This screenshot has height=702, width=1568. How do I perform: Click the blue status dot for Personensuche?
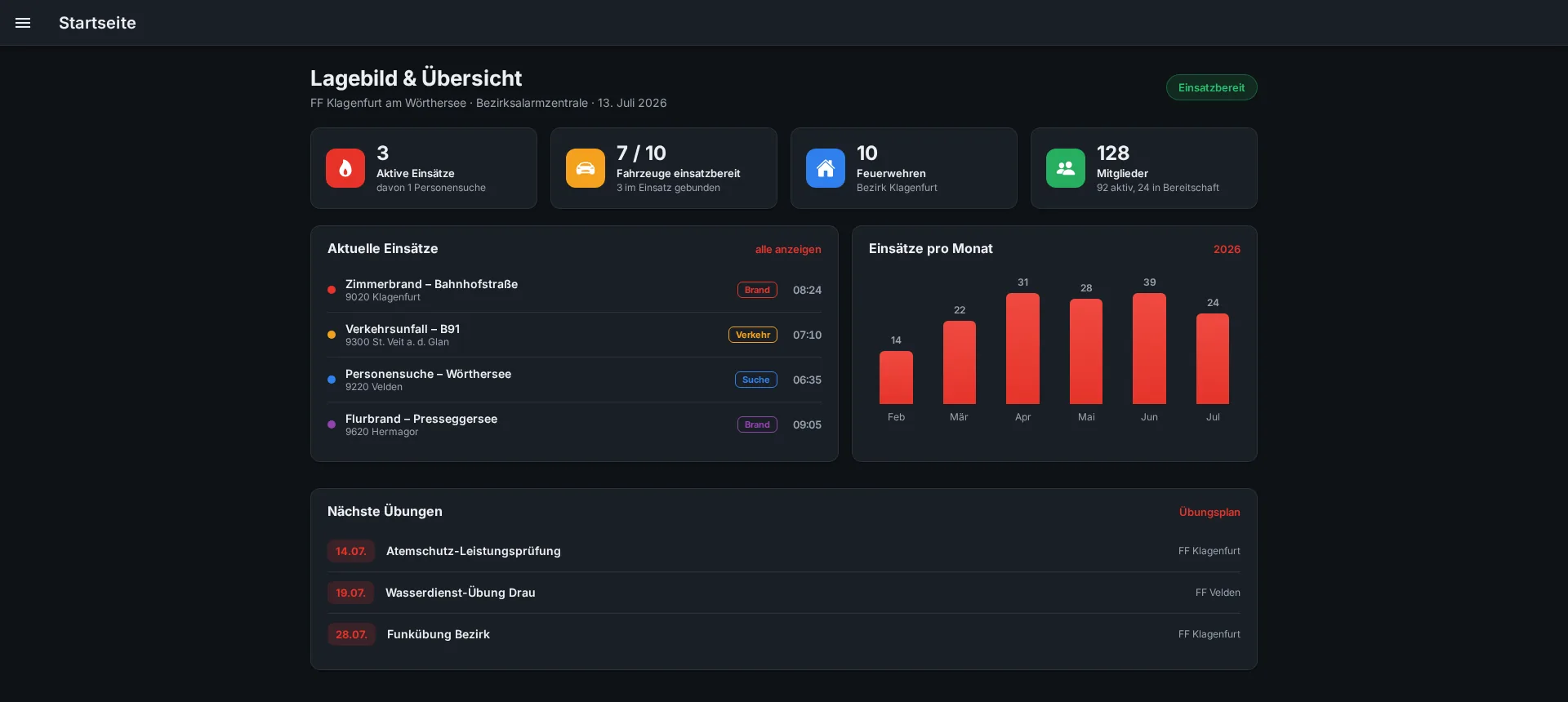pyautogui.click(x=332, y=380)
